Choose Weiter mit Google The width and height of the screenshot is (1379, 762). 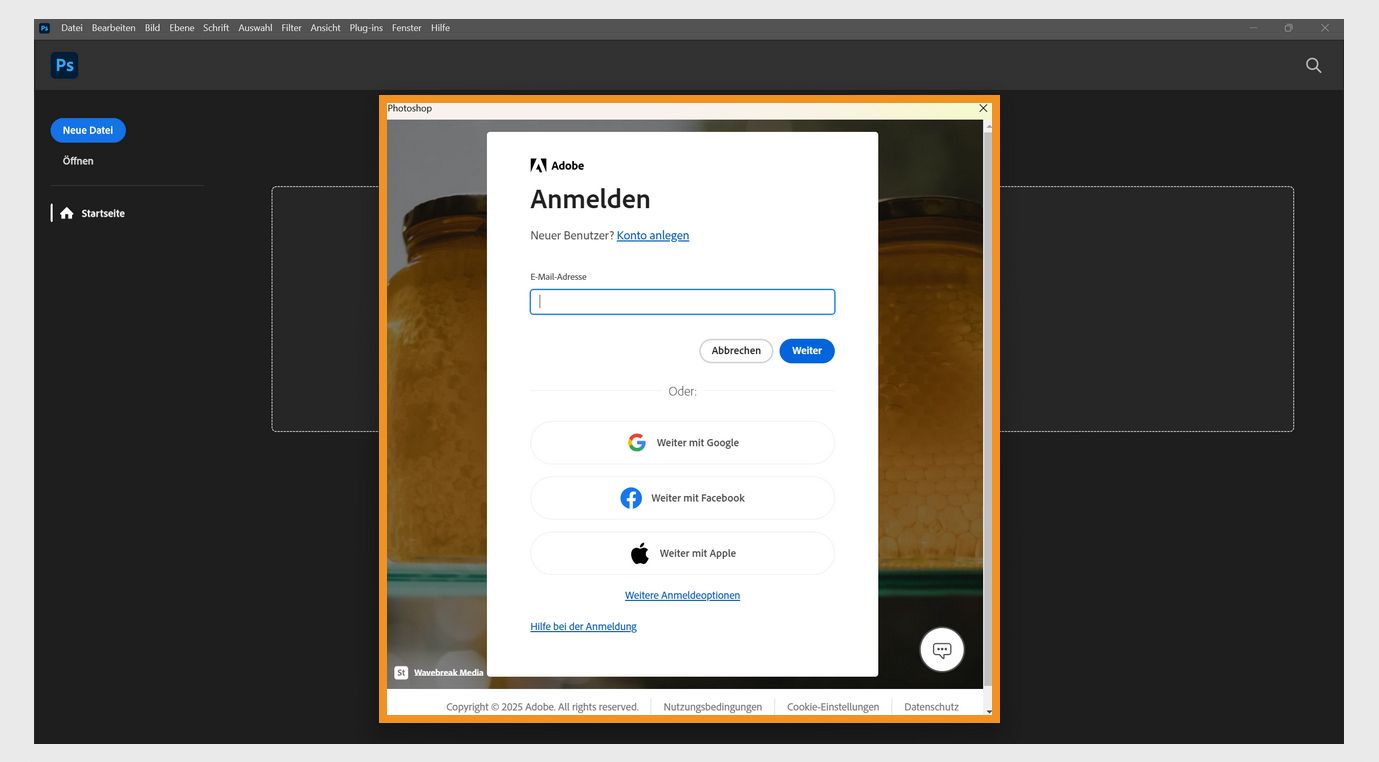(x=682, y=443)
